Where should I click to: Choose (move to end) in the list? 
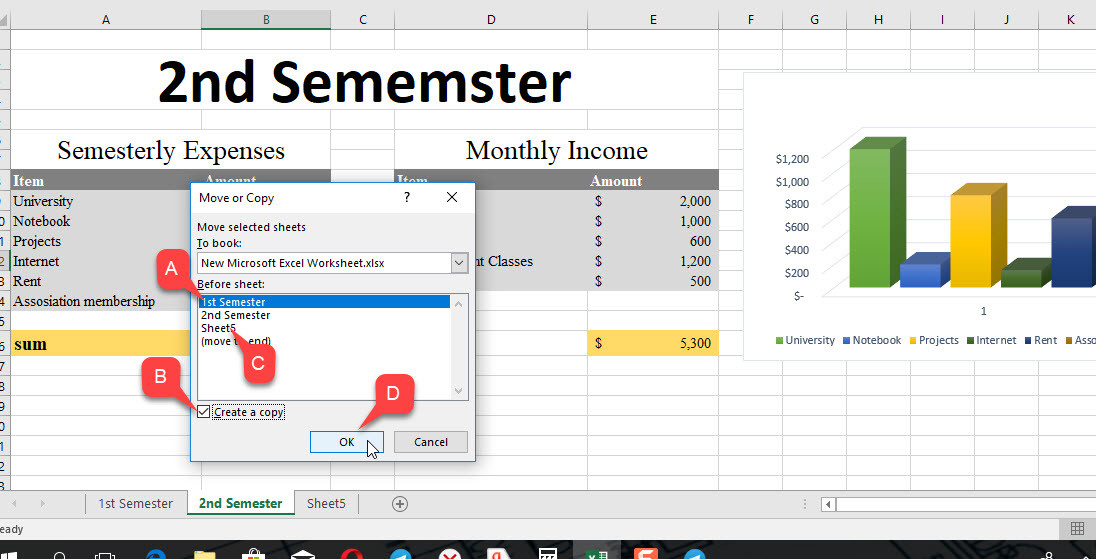point(324,341)
